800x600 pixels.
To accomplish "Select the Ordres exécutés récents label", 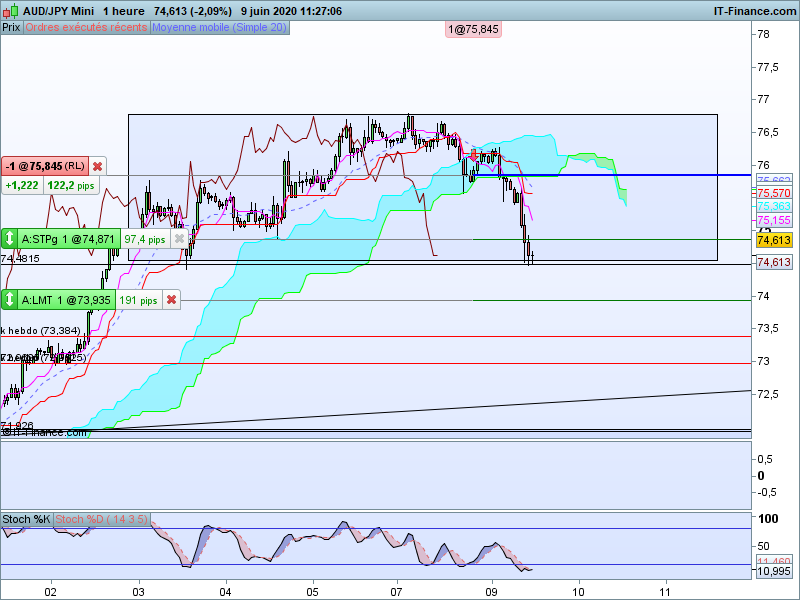I will (86, 28).
